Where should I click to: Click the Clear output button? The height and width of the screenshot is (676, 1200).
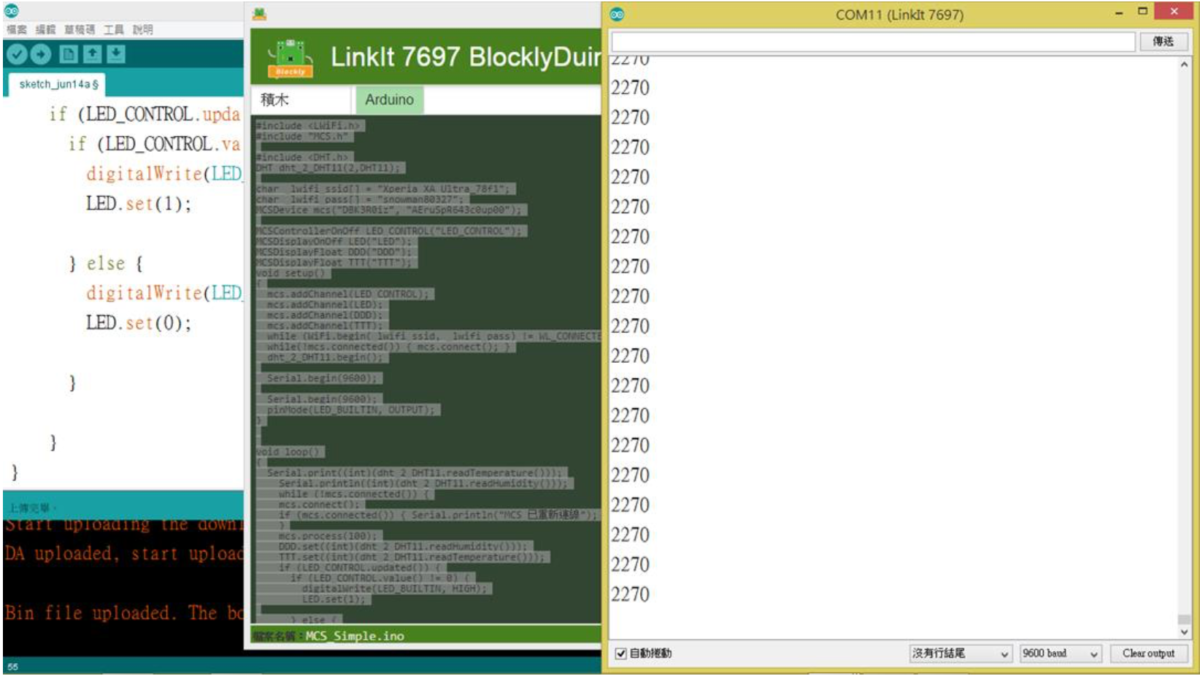1148,654
